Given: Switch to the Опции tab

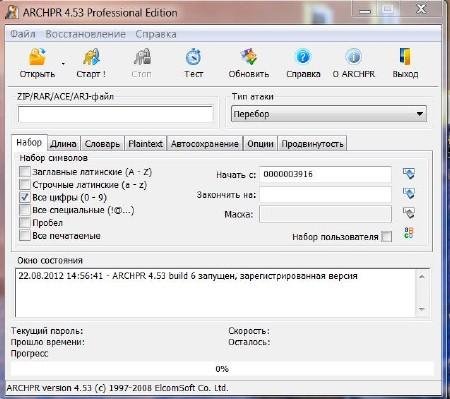Looking at the screenshot, I should pyautogui.click(x=260, y=144).
